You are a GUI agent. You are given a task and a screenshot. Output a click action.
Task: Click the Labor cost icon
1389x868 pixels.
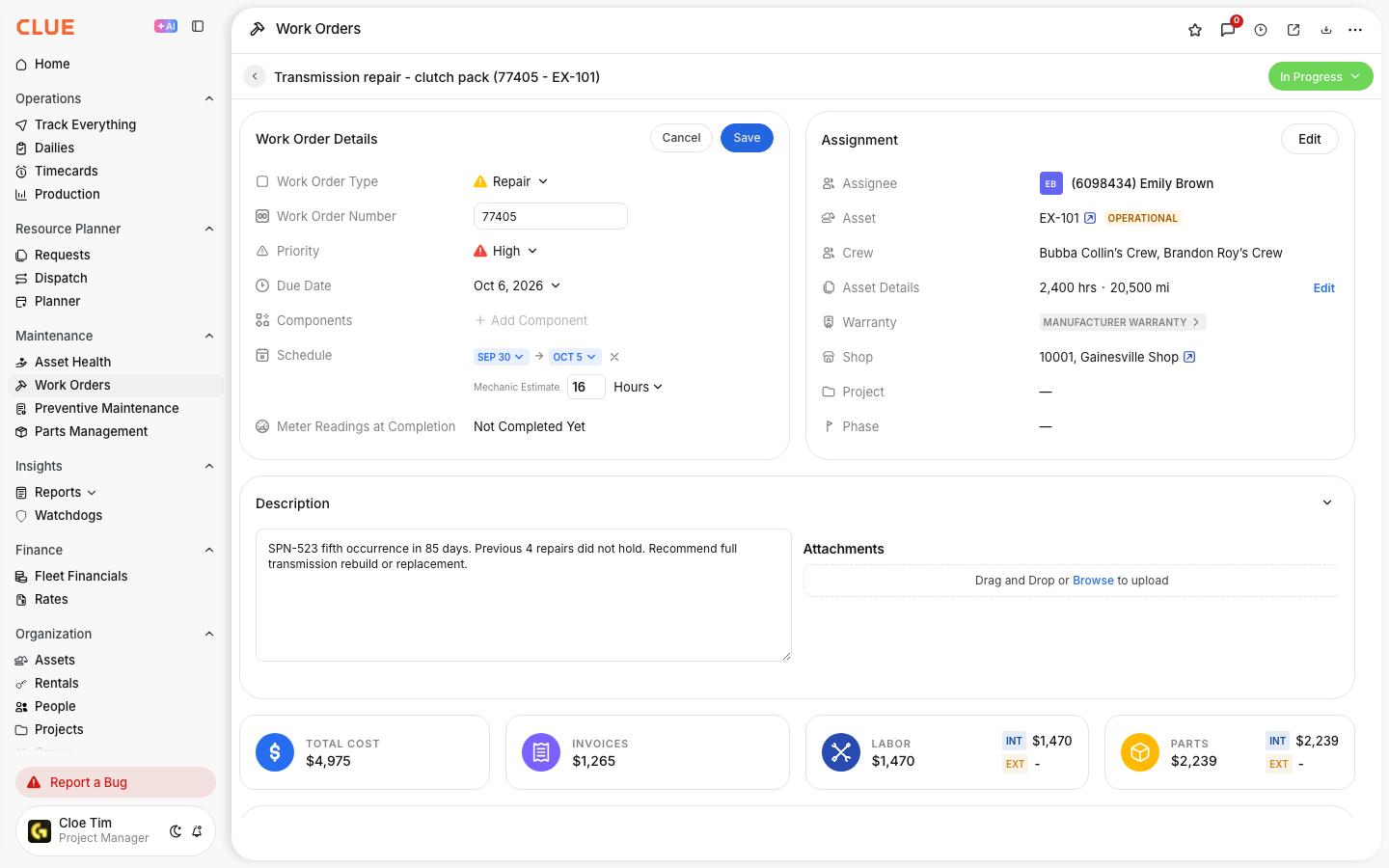[841, 752]
